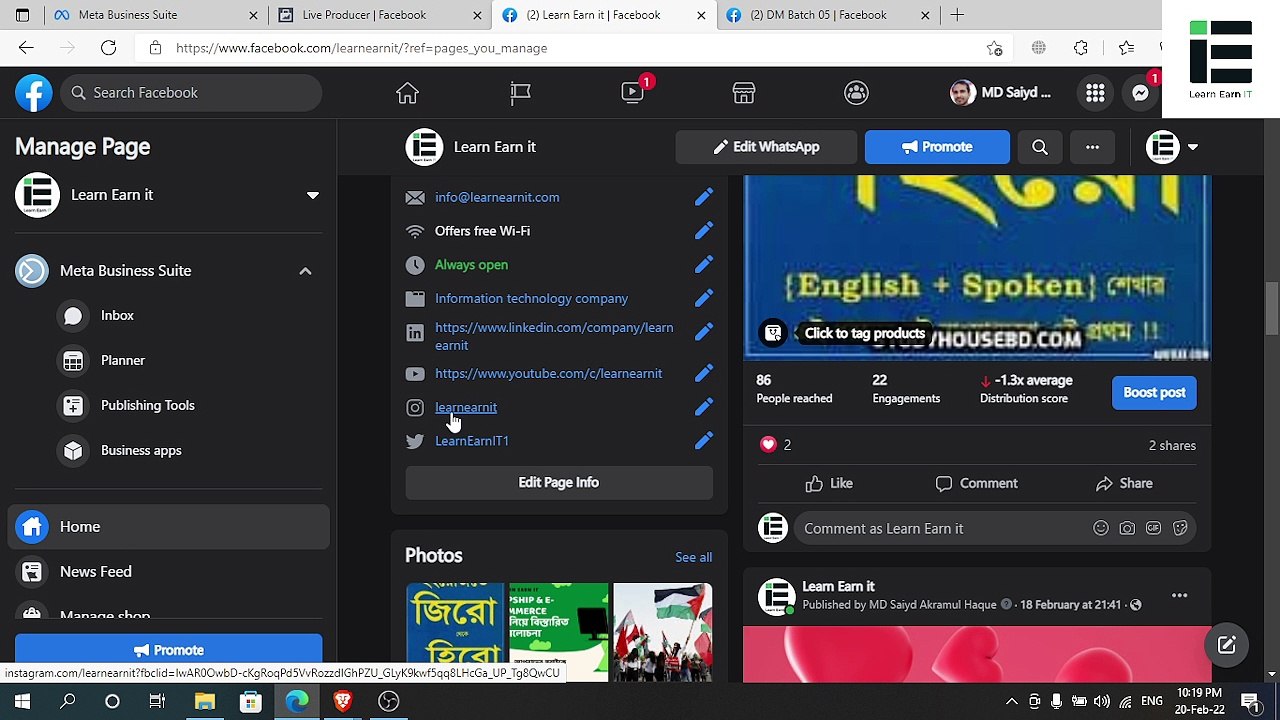Open a new browser tab
The image size is (1280, 720).
click(957, 15)
